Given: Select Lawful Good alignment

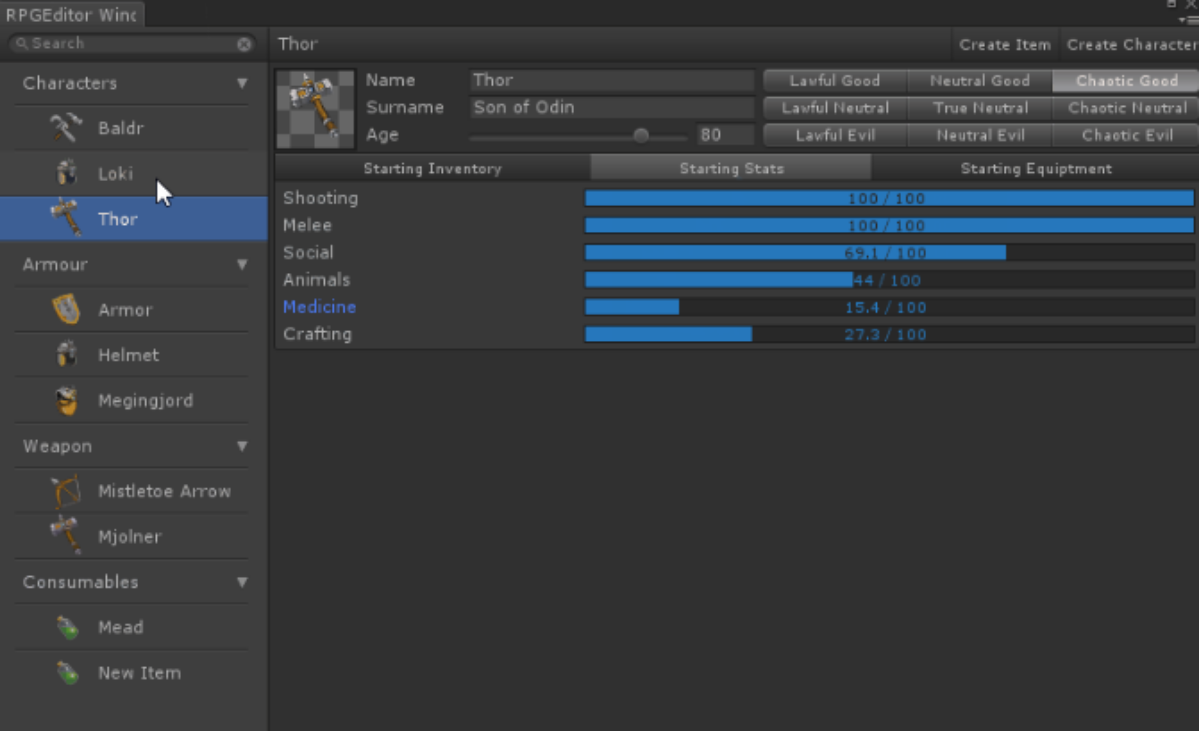Looking at the screenshot, I should tap(835, 80).
